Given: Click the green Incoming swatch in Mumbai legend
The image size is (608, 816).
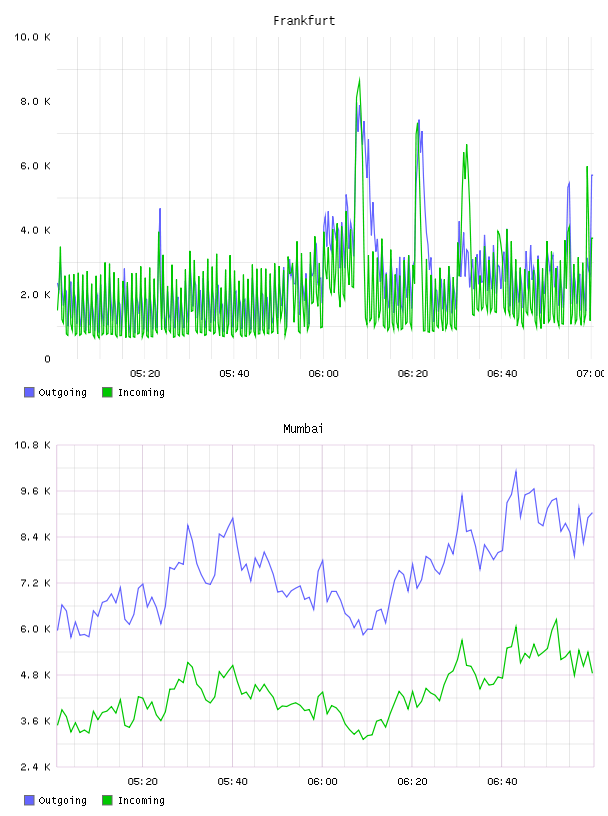Looking at the screenshot, I should pos(107,800).
